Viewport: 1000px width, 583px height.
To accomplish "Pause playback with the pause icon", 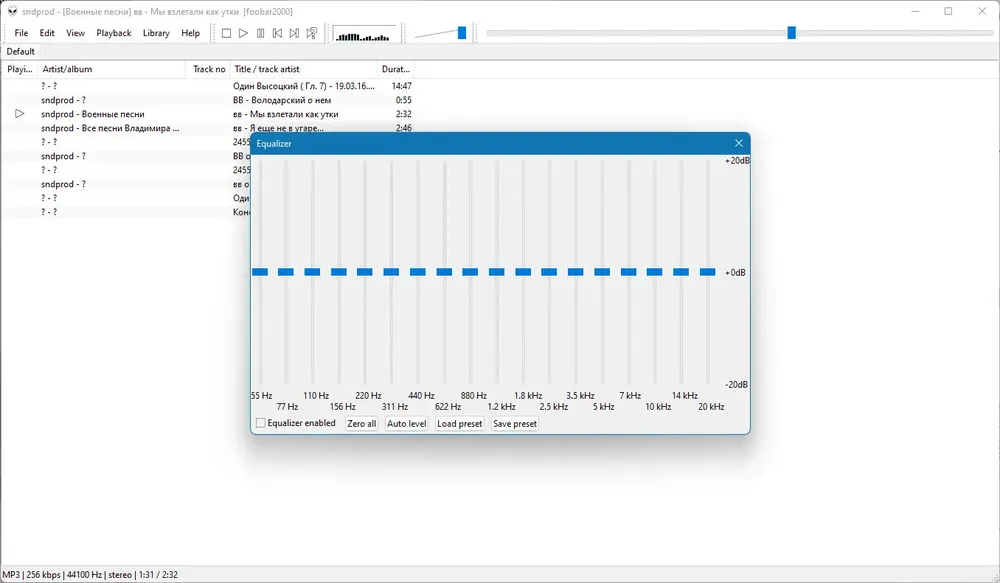I will pyautogui.click(x=260, y=33).
